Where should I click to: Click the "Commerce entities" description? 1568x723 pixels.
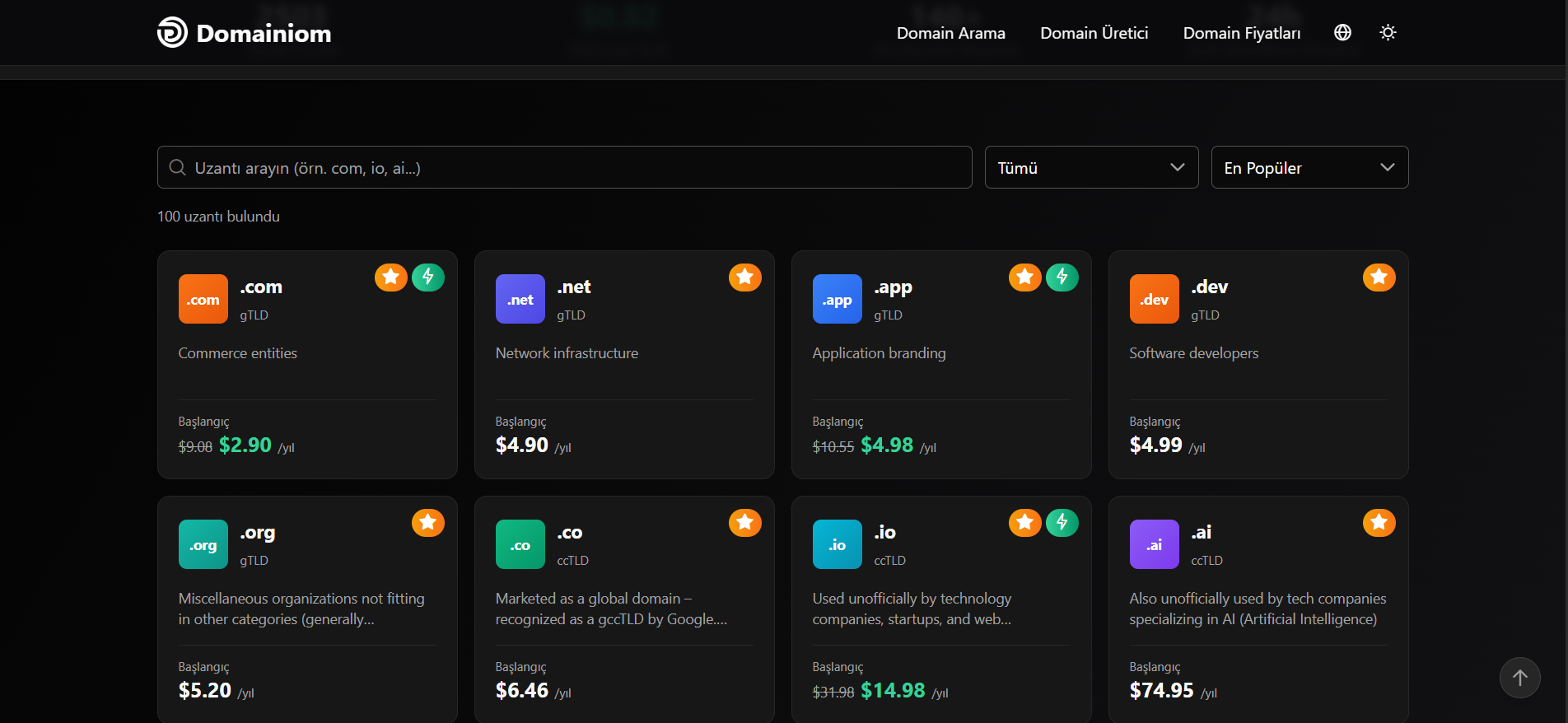pyautogui.click(x=238, y=353)
